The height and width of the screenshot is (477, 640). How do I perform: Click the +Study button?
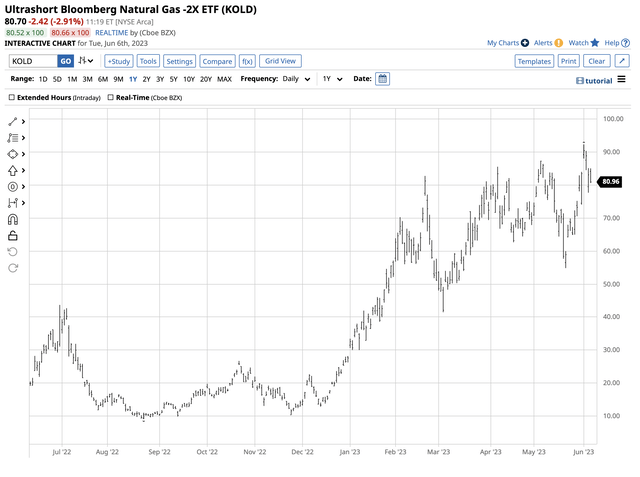[119, 61]
